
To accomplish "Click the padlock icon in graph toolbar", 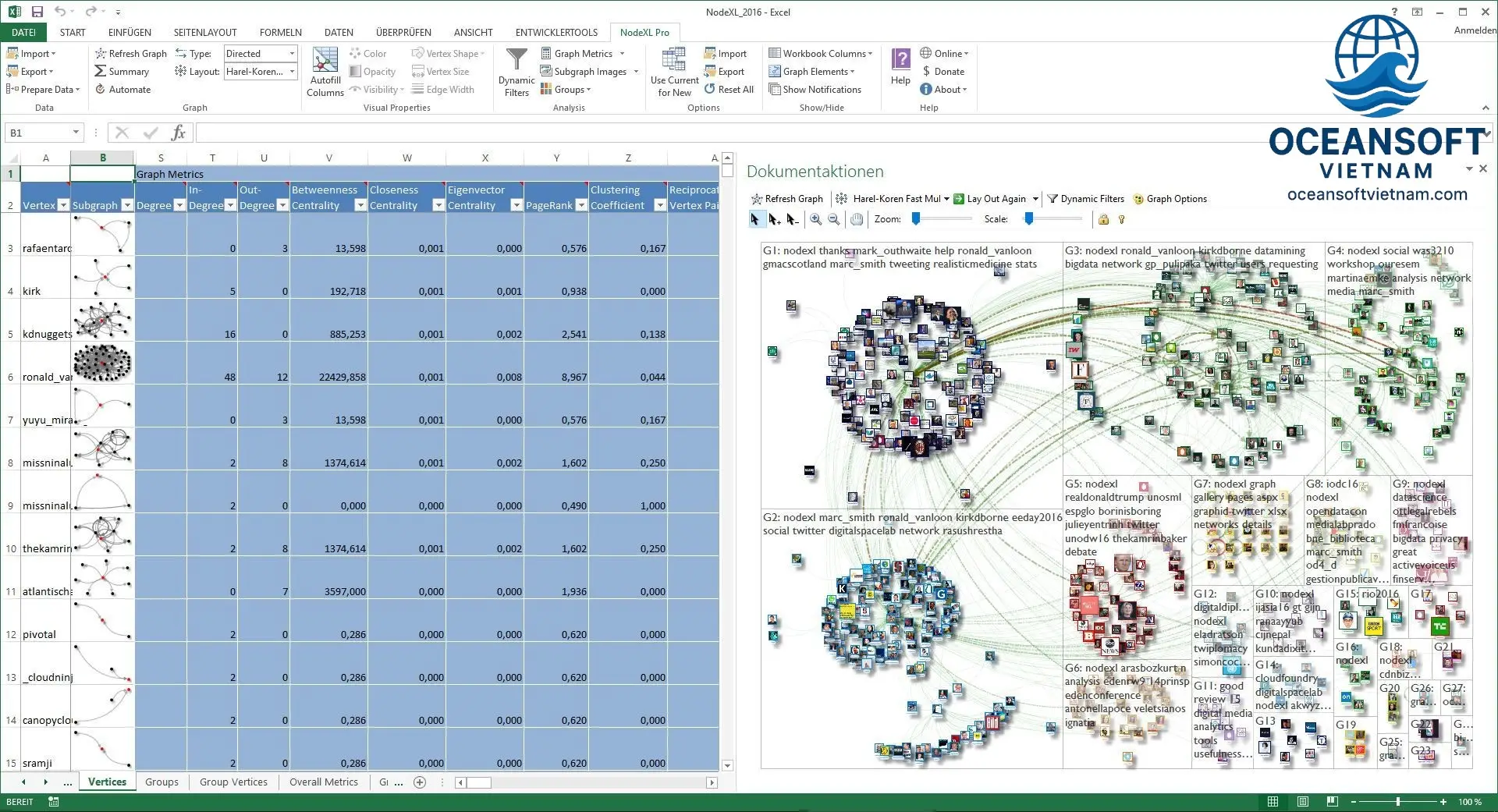I will (x=1103, y=220).
